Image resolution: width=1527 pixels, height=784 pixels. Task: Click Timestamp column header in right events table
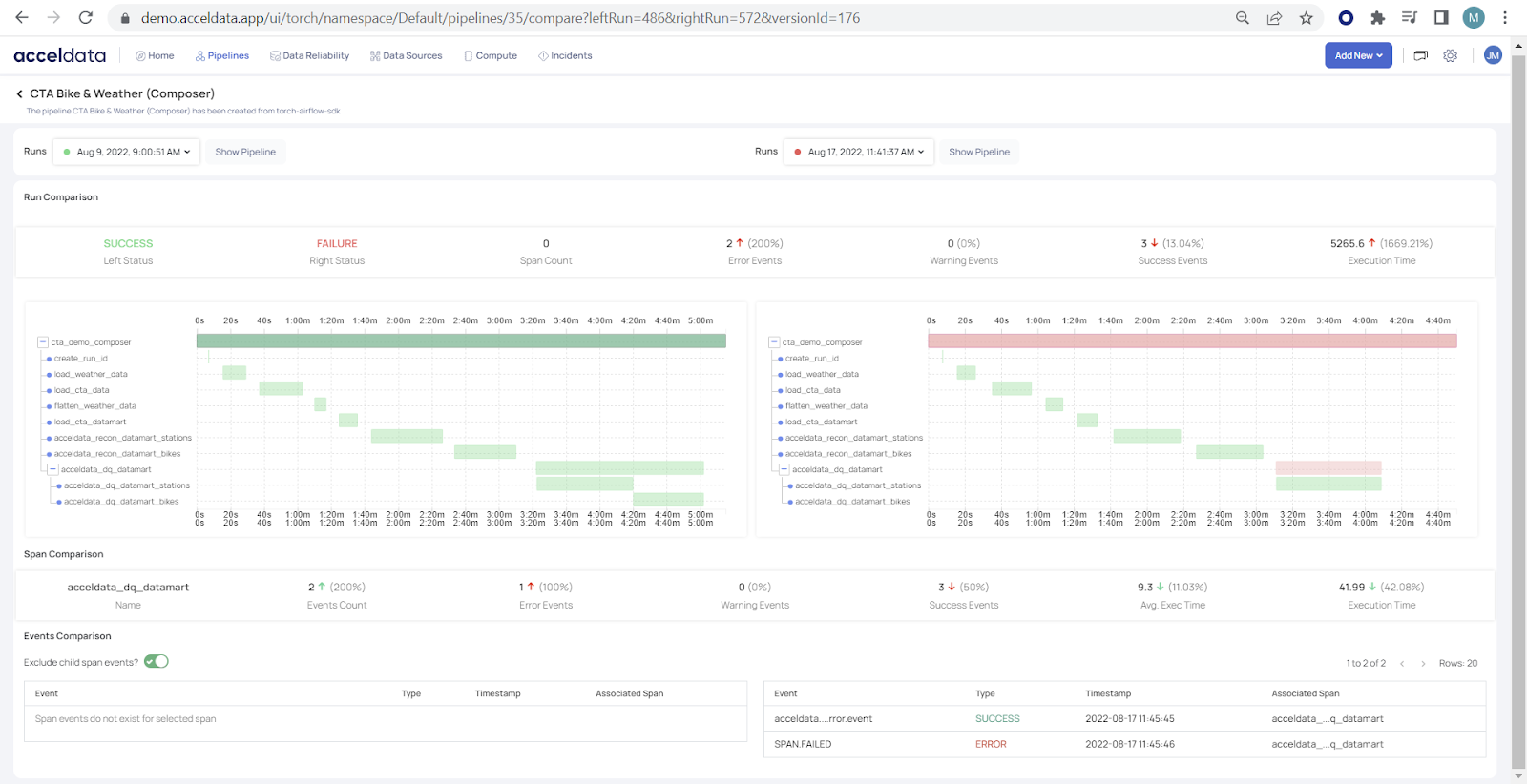point(1108,693)
